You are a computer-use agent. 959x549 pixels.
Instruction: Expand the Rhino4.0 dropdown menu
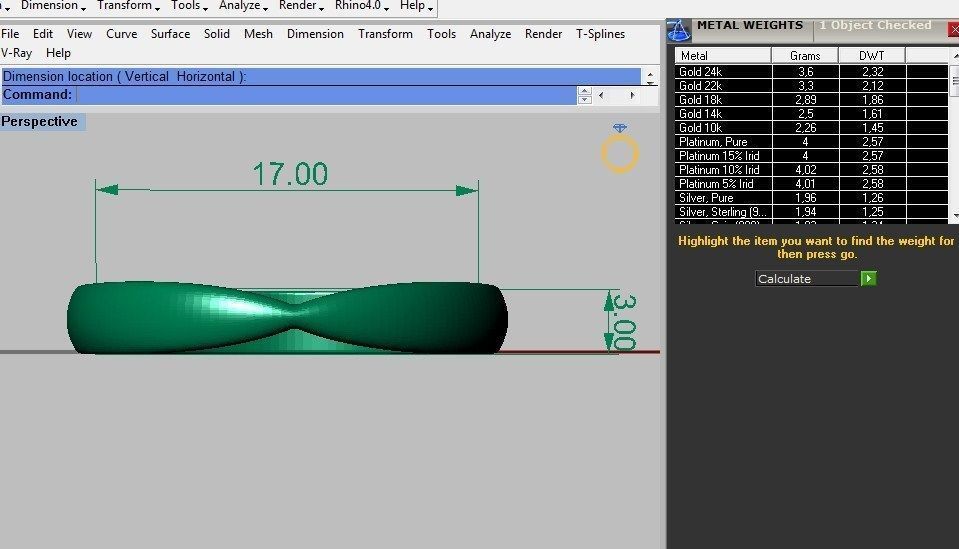[x=361, y=6]
